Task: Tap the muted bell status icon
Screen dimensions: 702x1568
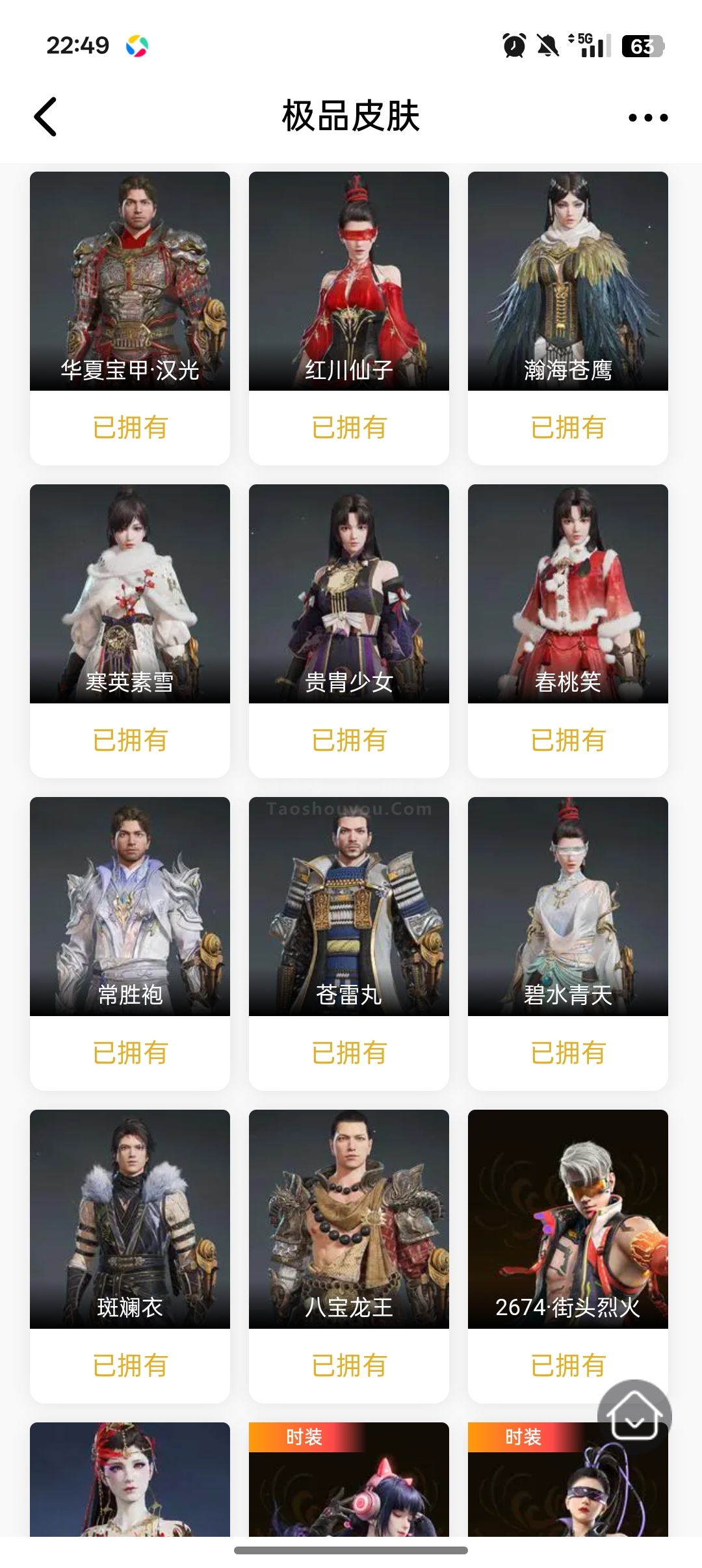Action: pyautogui.click(x=547, y=46)
